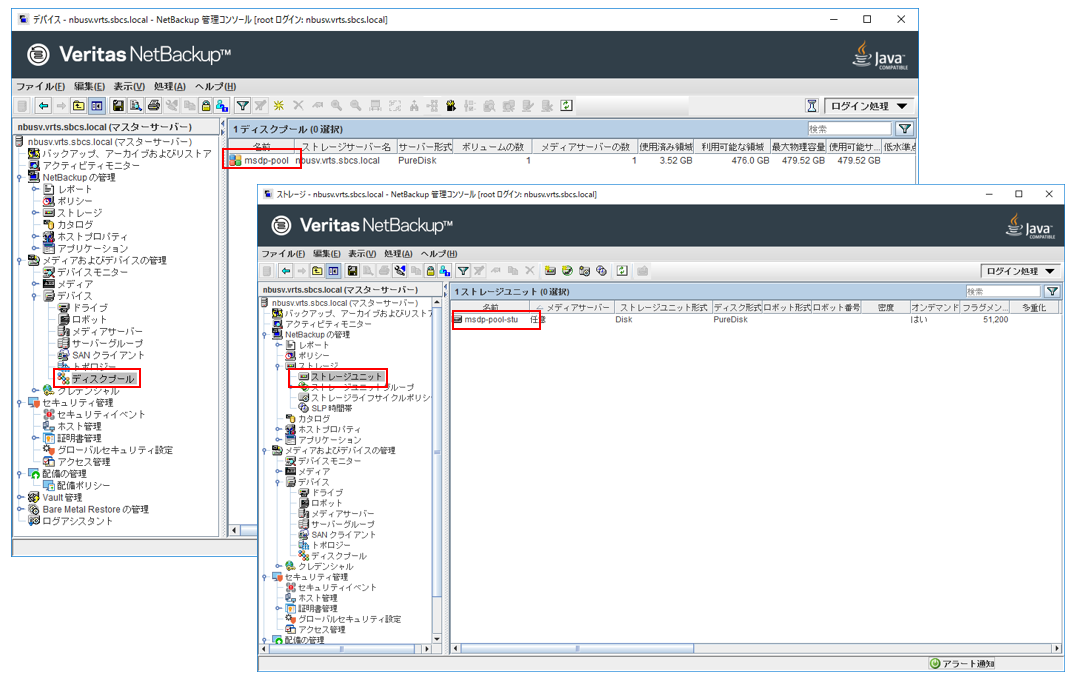This screenshot has height=679, width=1073.
Task: Click print preview icon in Devices window toolbar
Action: [135, 105]
